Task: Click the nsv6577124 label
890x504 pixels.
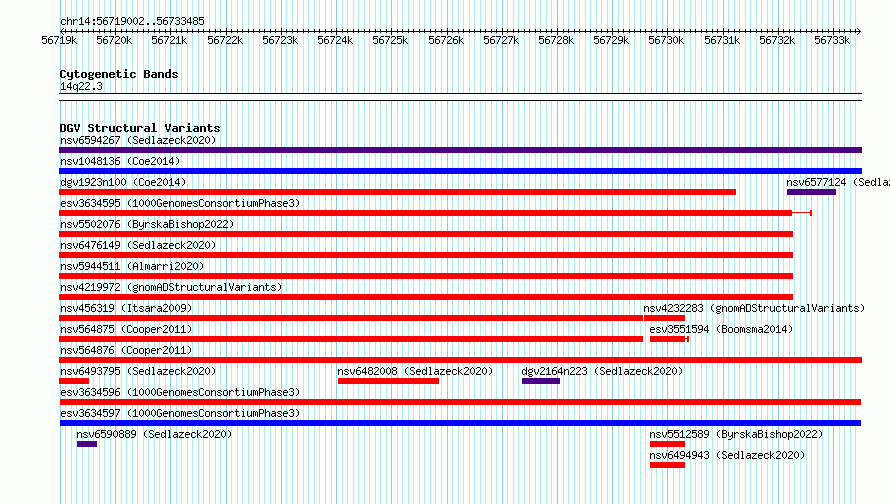Action: pyautogui.click(x=838, y=182)
